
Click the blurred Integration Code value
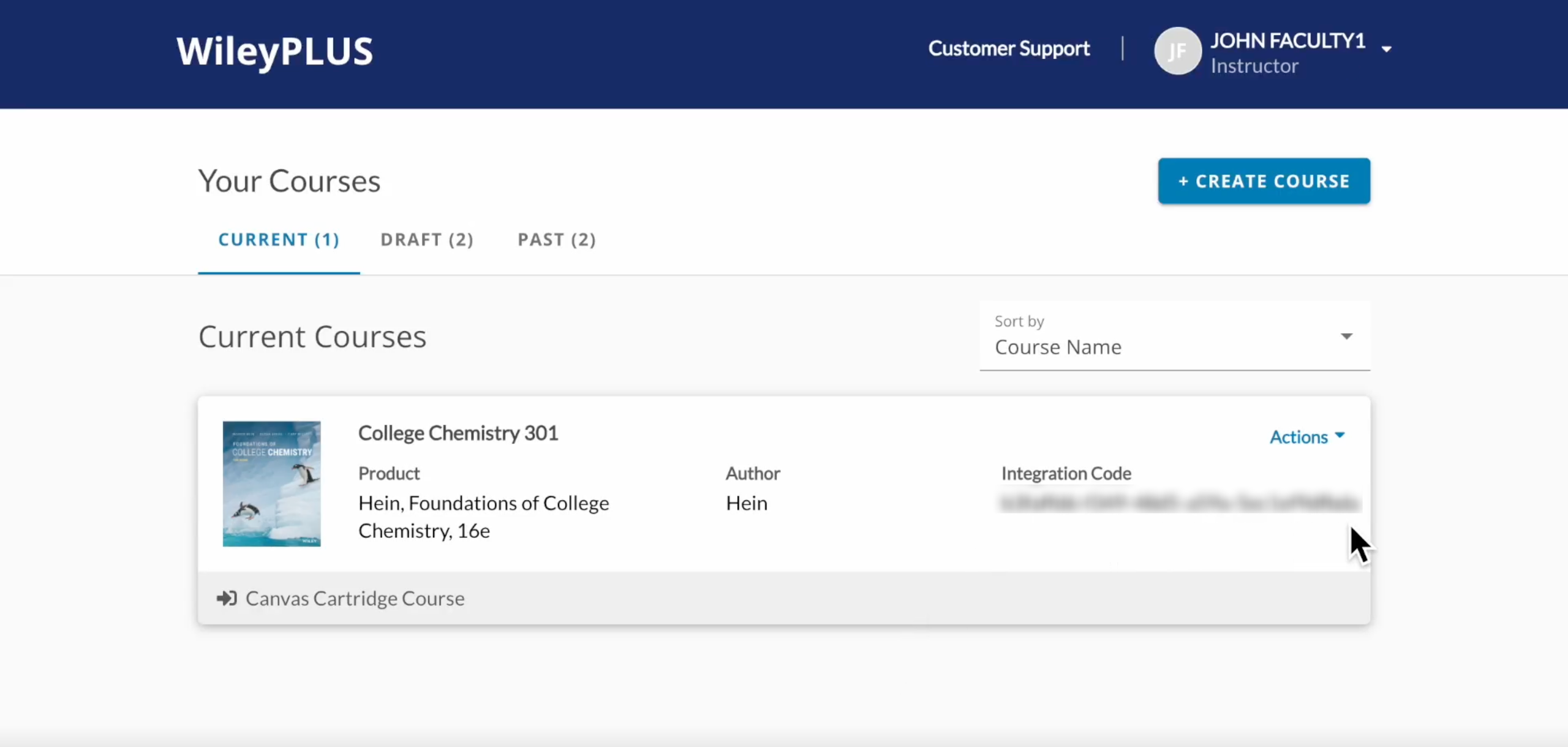pos(1180,503)
